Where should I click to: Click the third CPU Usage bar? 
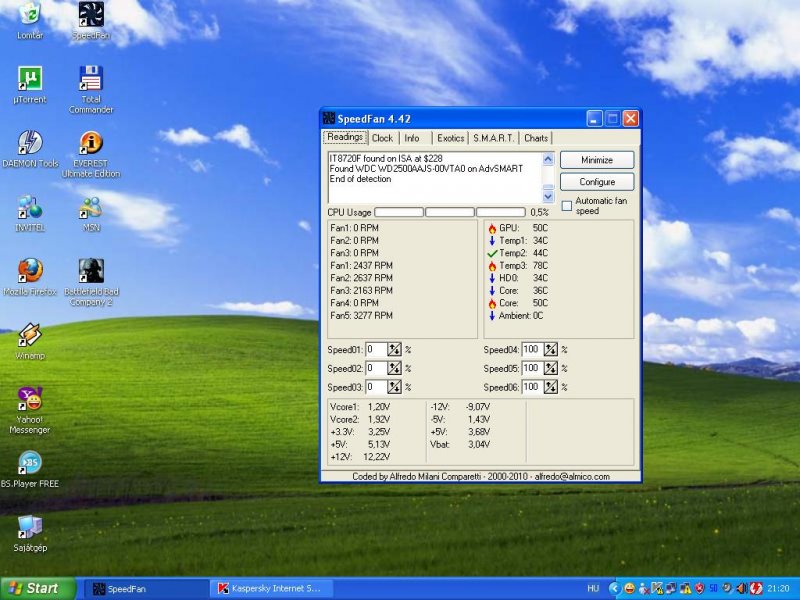(x=501, y=212)
